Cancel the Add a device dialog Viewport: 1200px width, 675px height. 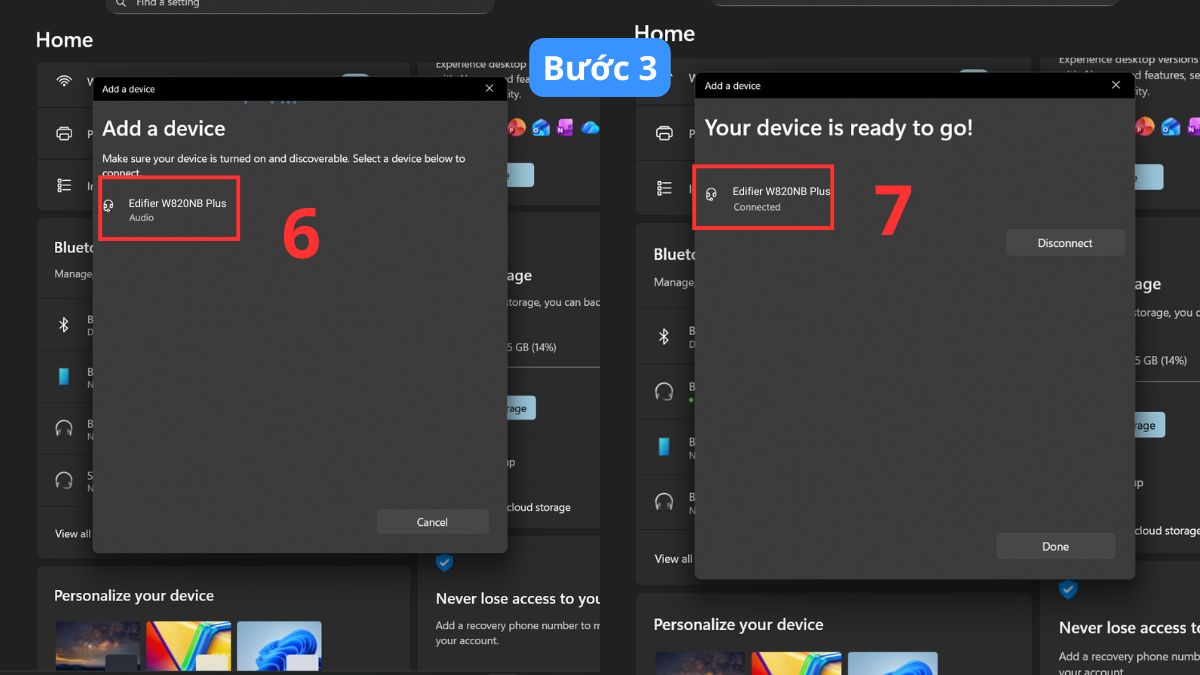[432, 522]
